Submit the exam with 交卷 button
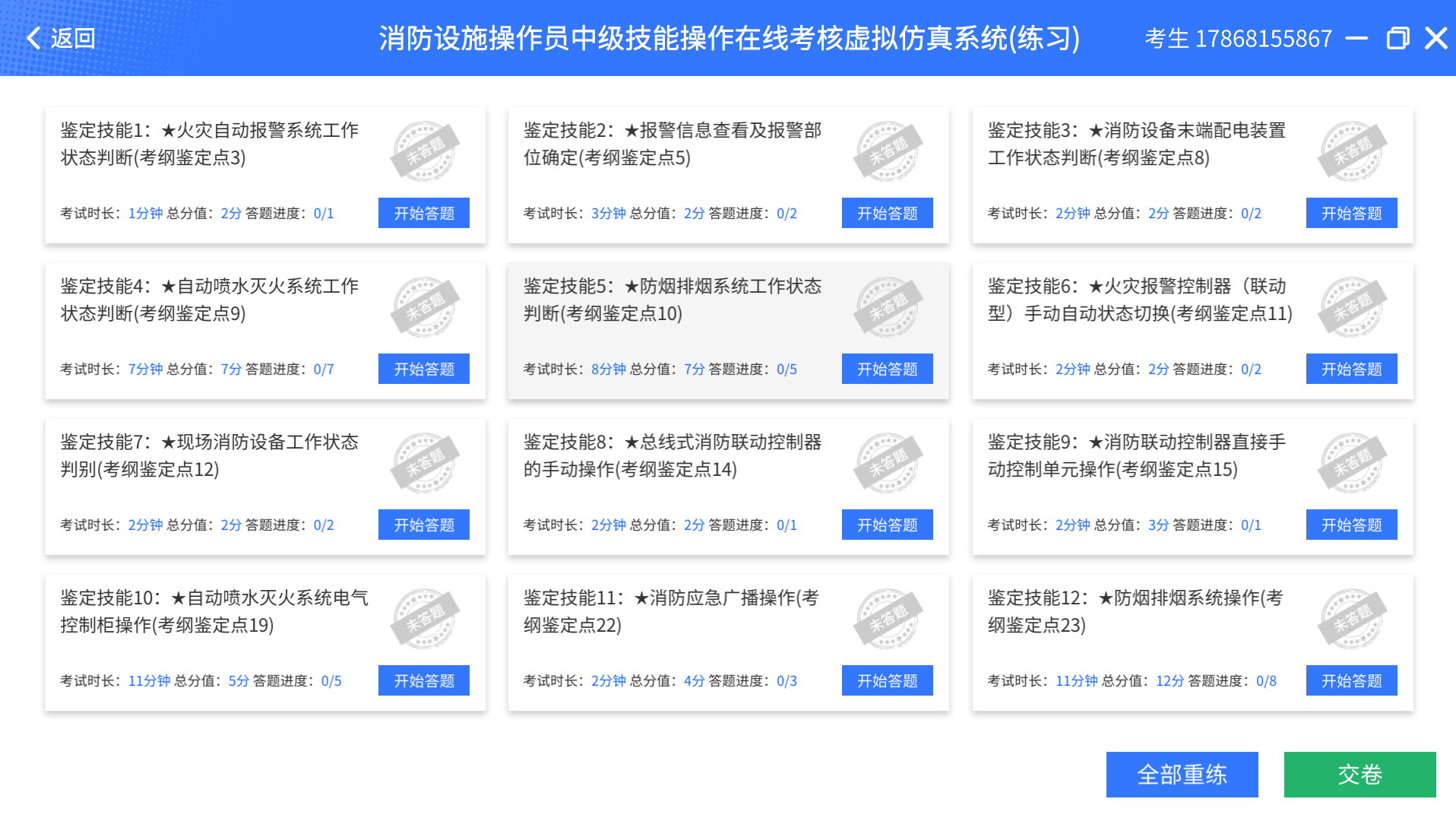Image resolution: width=1456 pixels, height=818 pixels. coord(1359,775)
